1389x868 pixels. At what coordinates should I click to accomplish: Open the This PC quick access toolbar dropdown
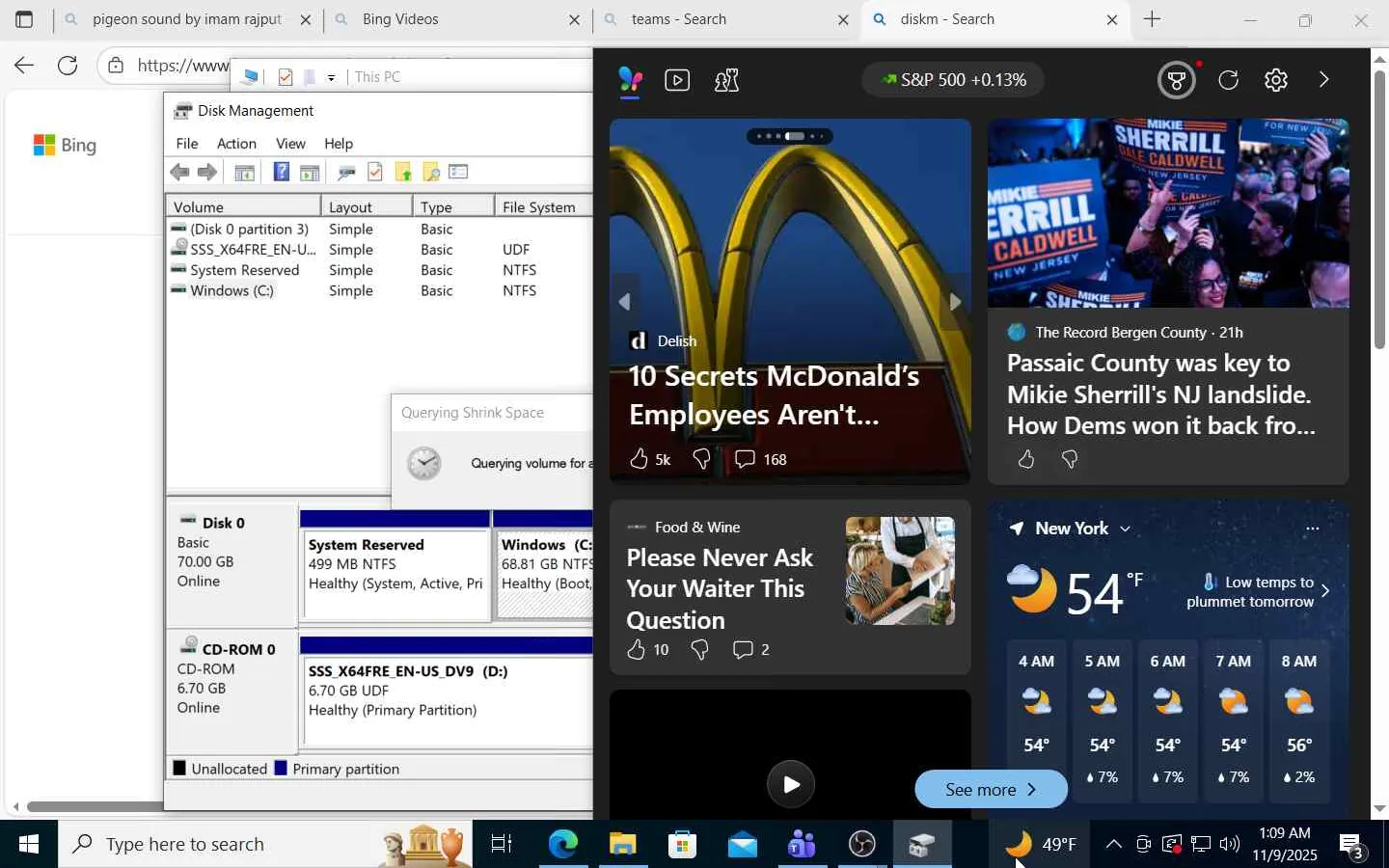(x=331, y=77)
